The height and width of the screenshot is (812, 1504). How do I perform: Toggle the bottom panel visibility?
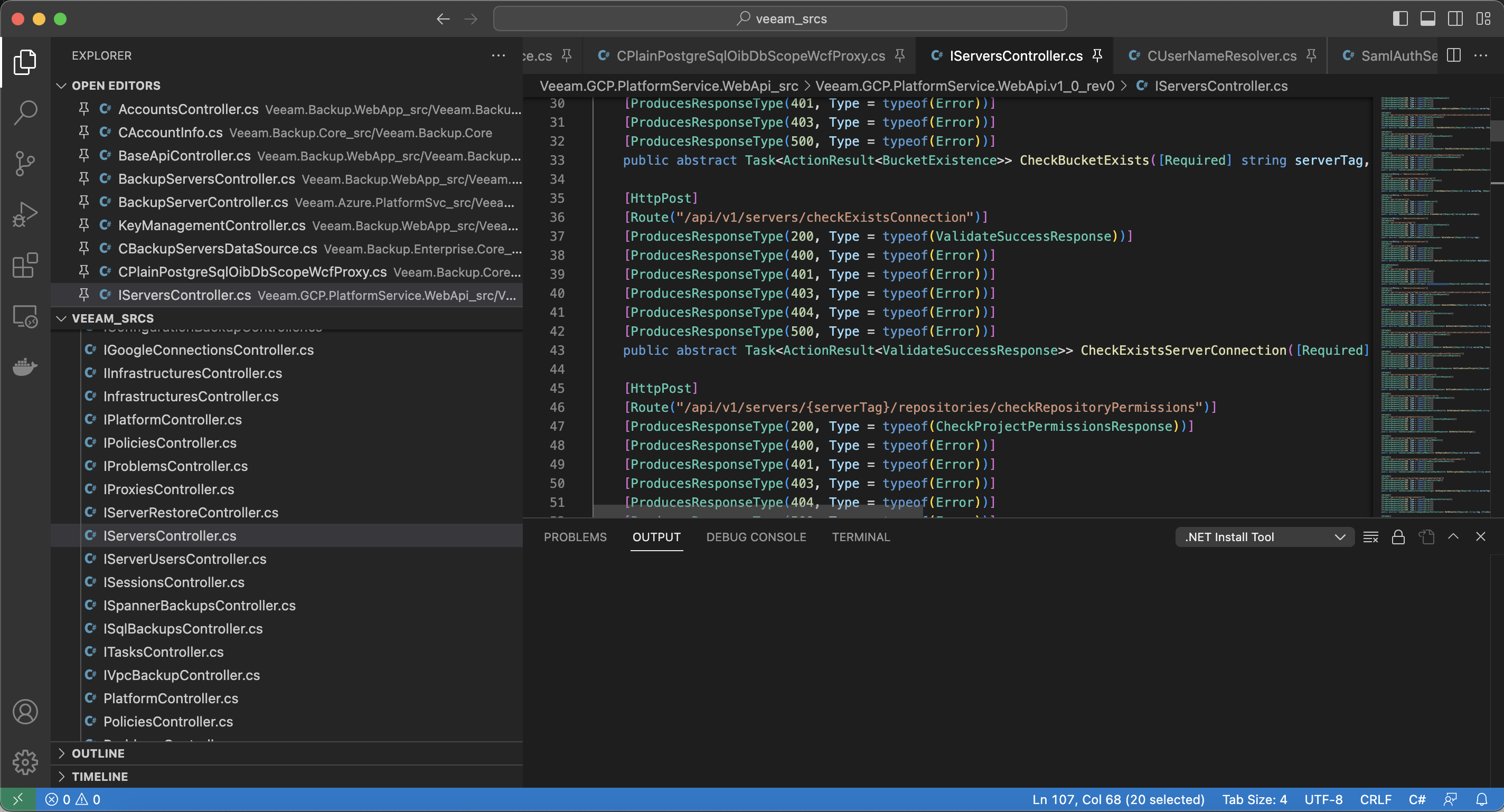pyautogui.click(x=1428, y=18)
